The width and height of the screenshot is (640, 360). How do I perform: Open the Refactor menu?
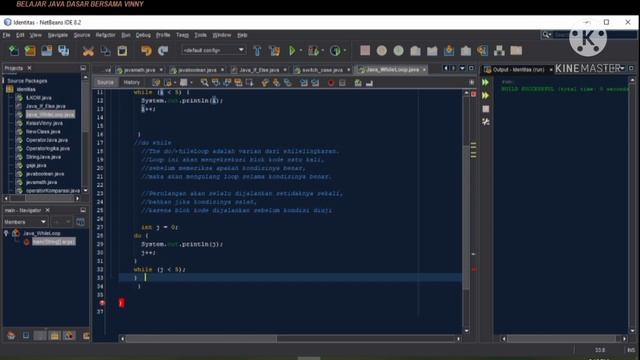coord(105,35)
